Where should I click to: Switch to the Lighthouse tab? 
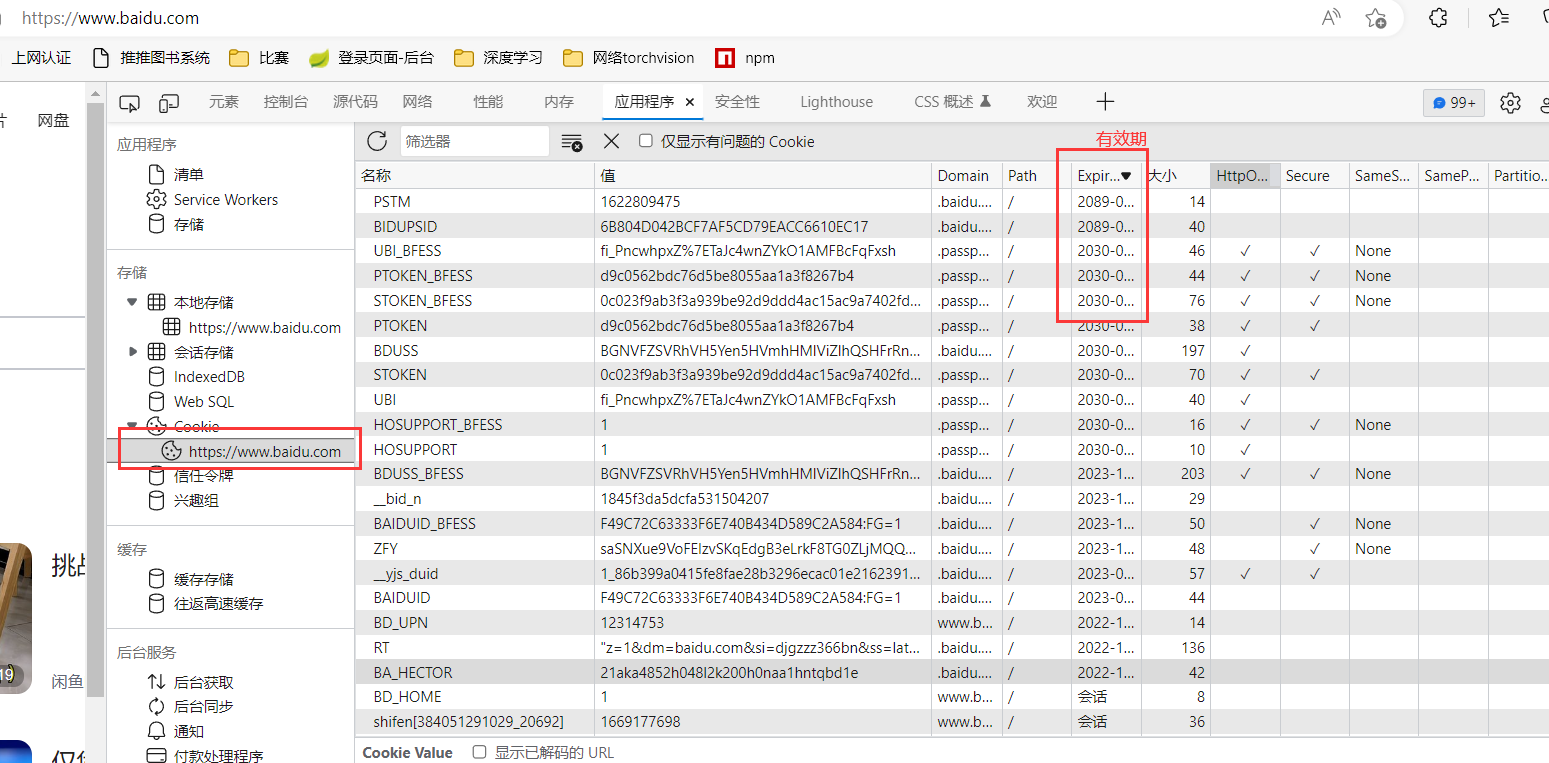[836, 102]
